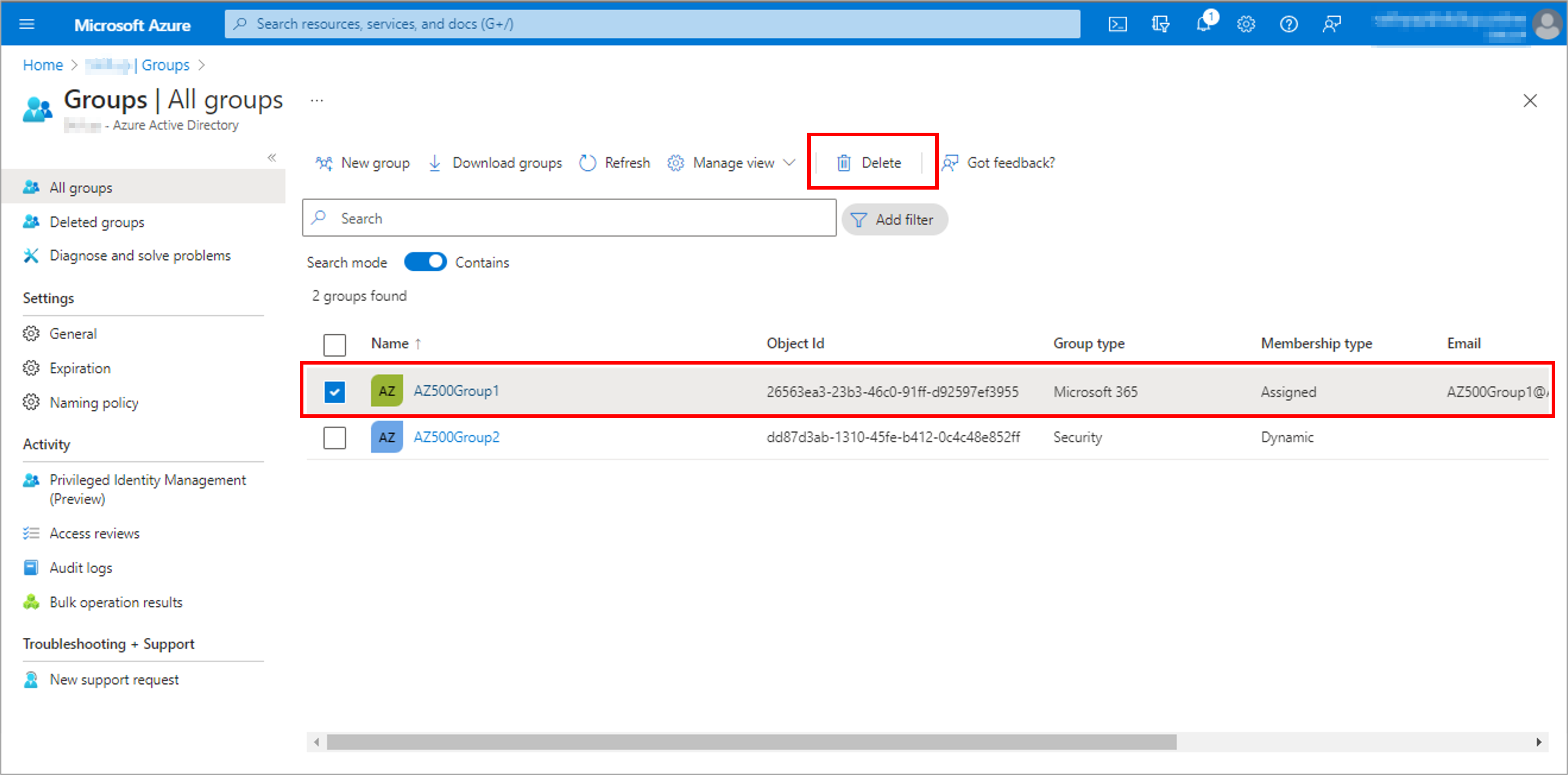Click the Diagnose and solve problems wrench icon

pyautogui.click(x=31, y=256)
